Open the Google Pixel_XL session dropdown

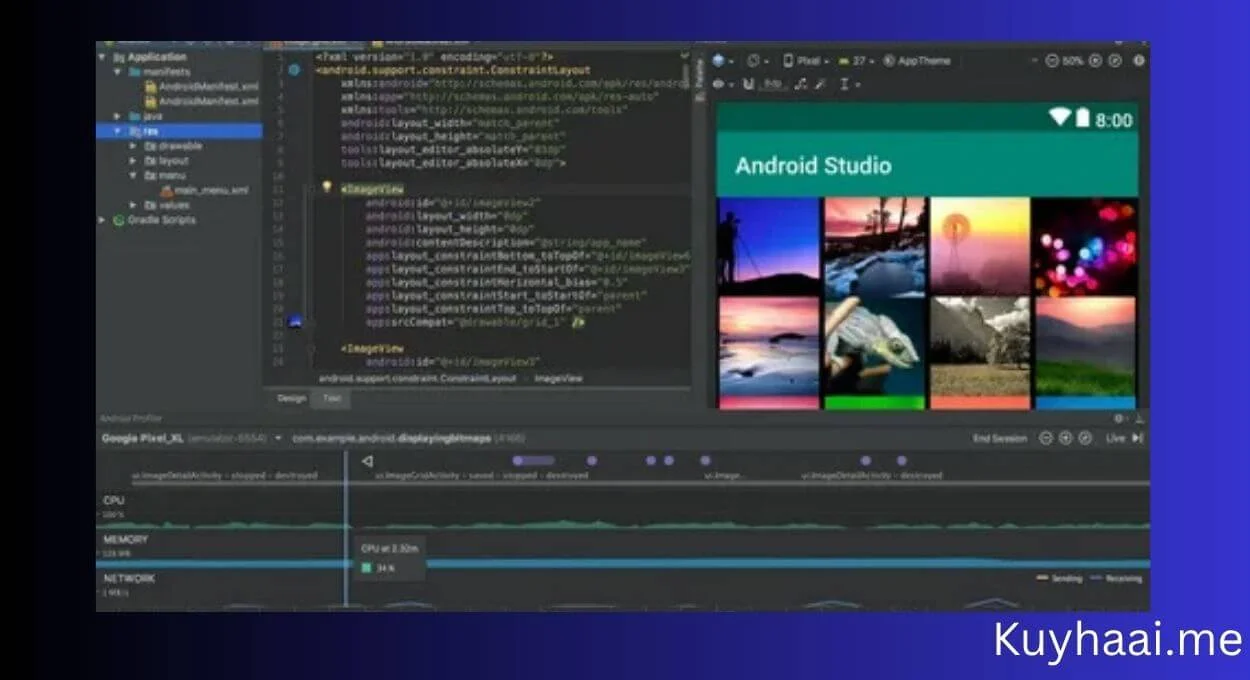point(278,438)
